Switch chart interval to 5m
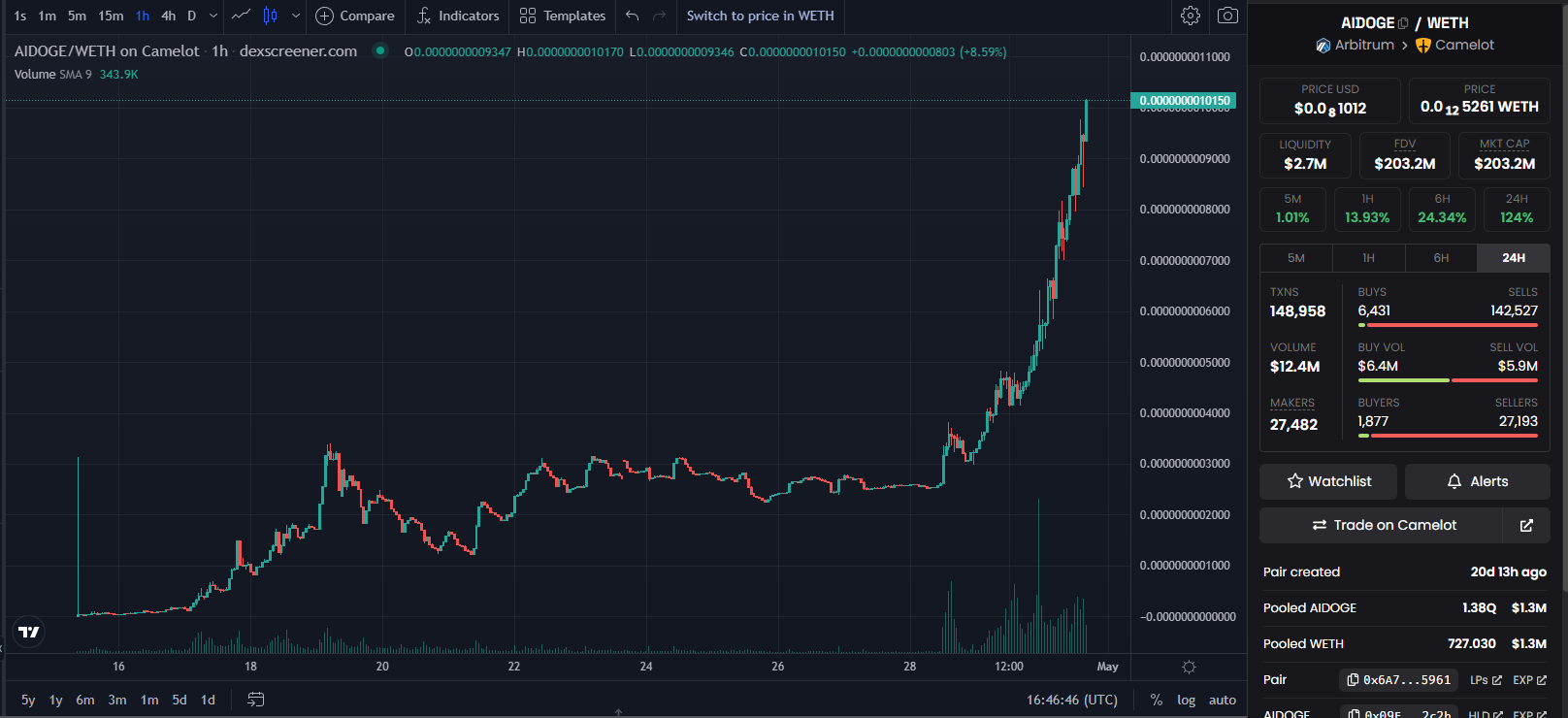1568x718 pixels. pos(78,16)
